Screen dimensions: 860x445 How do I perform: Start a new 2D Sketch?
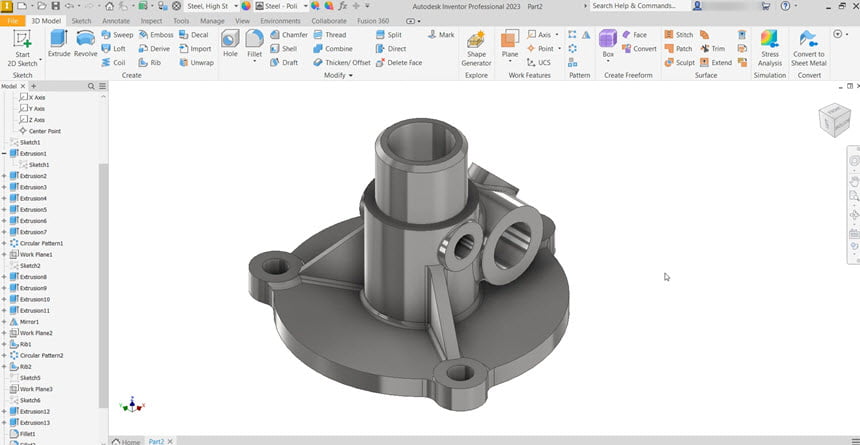click(22, 48)
